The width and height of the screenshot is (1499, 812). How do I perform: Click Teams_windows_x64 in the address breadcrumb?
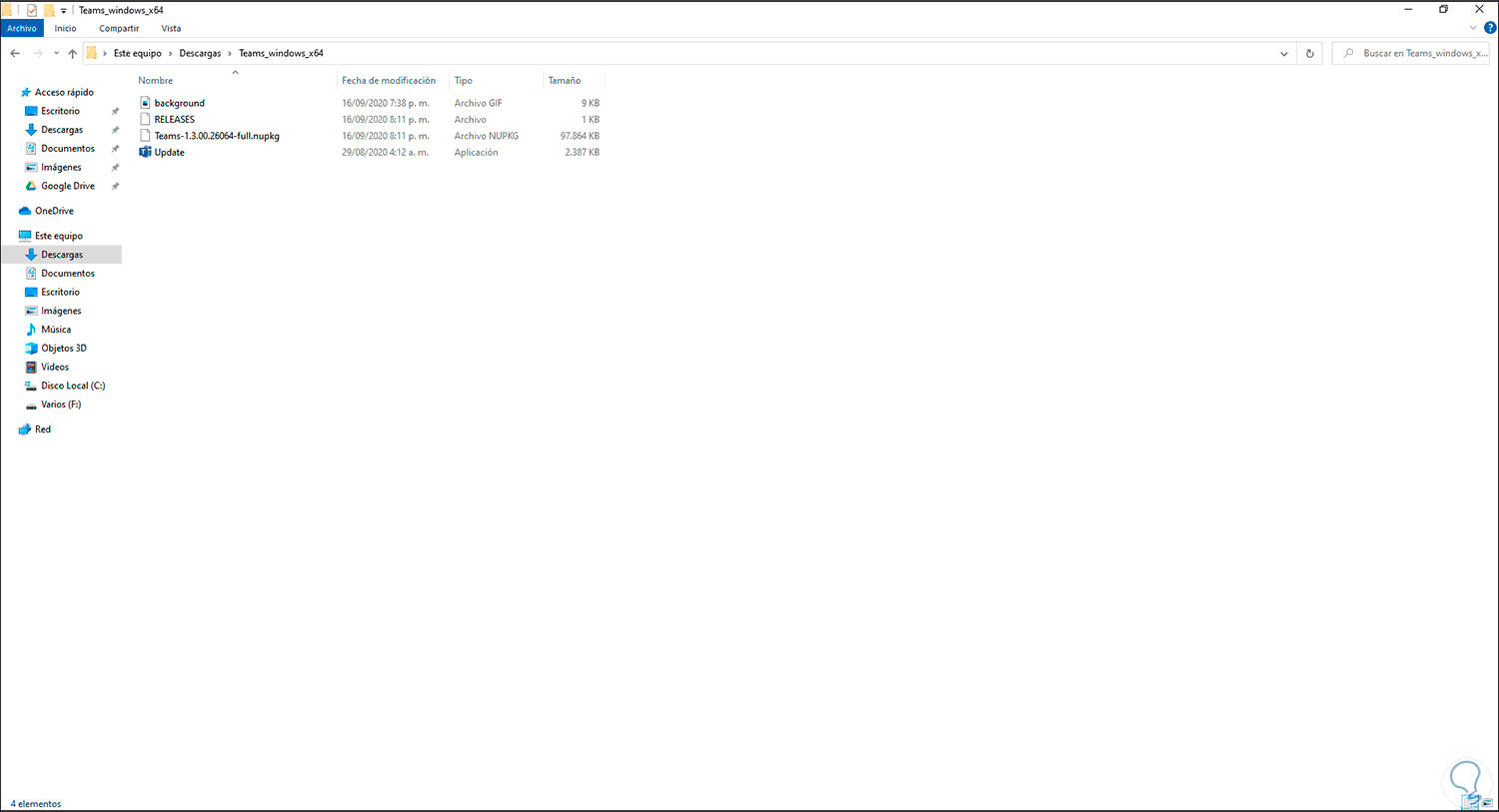click(281, 53)
